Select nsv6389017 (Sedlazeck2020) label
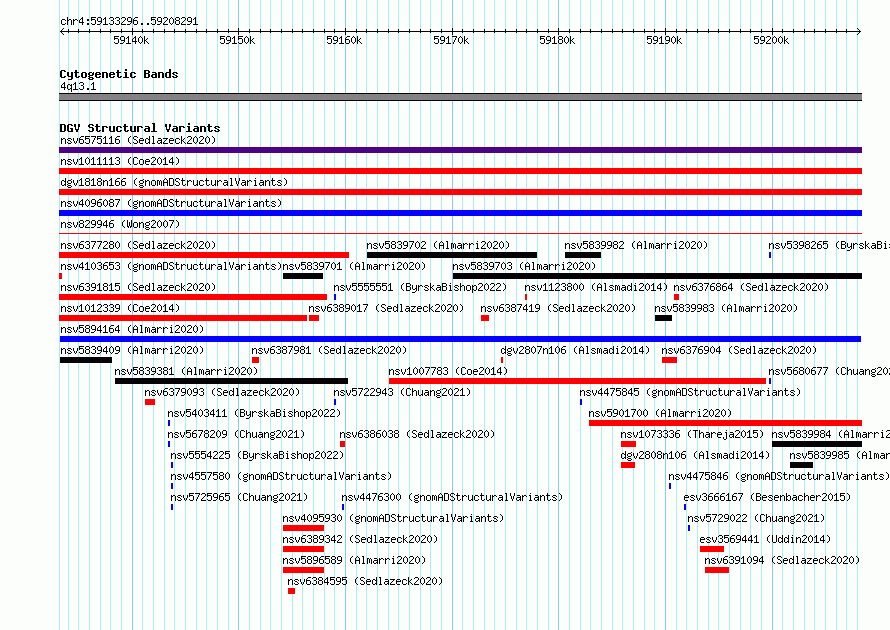The image size is (890, 630). pyautogui.click(x=386, y=308)
